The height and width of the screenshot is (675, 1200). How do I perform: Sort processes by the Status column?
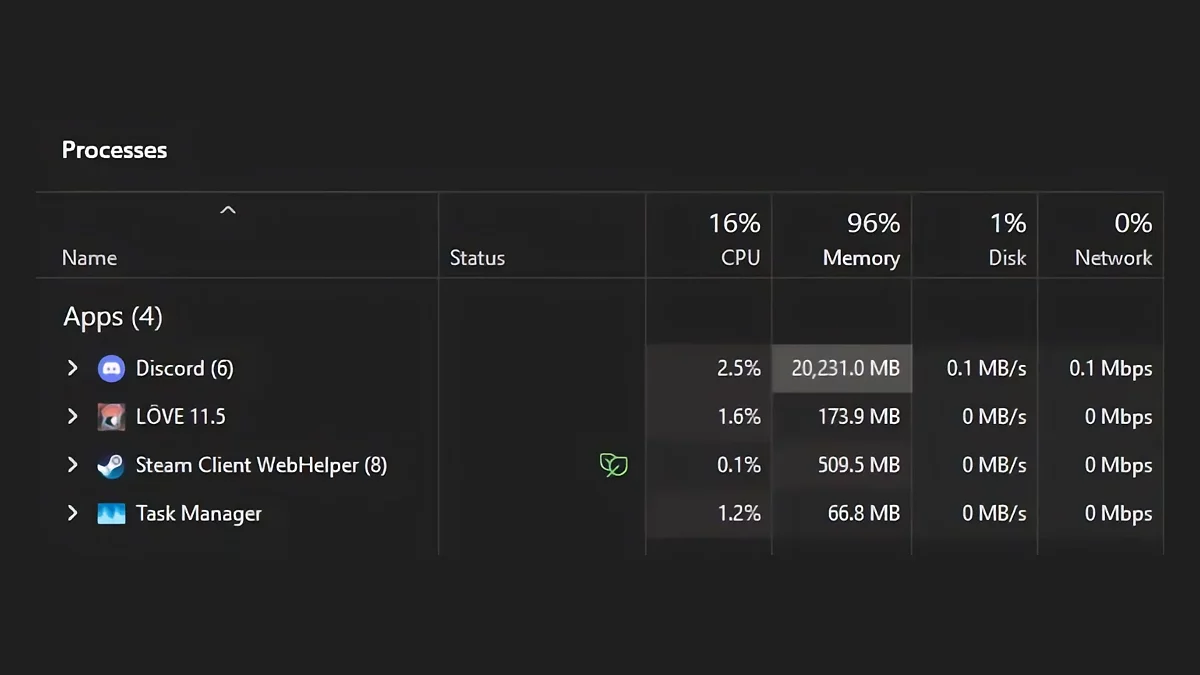click(477, 258)
